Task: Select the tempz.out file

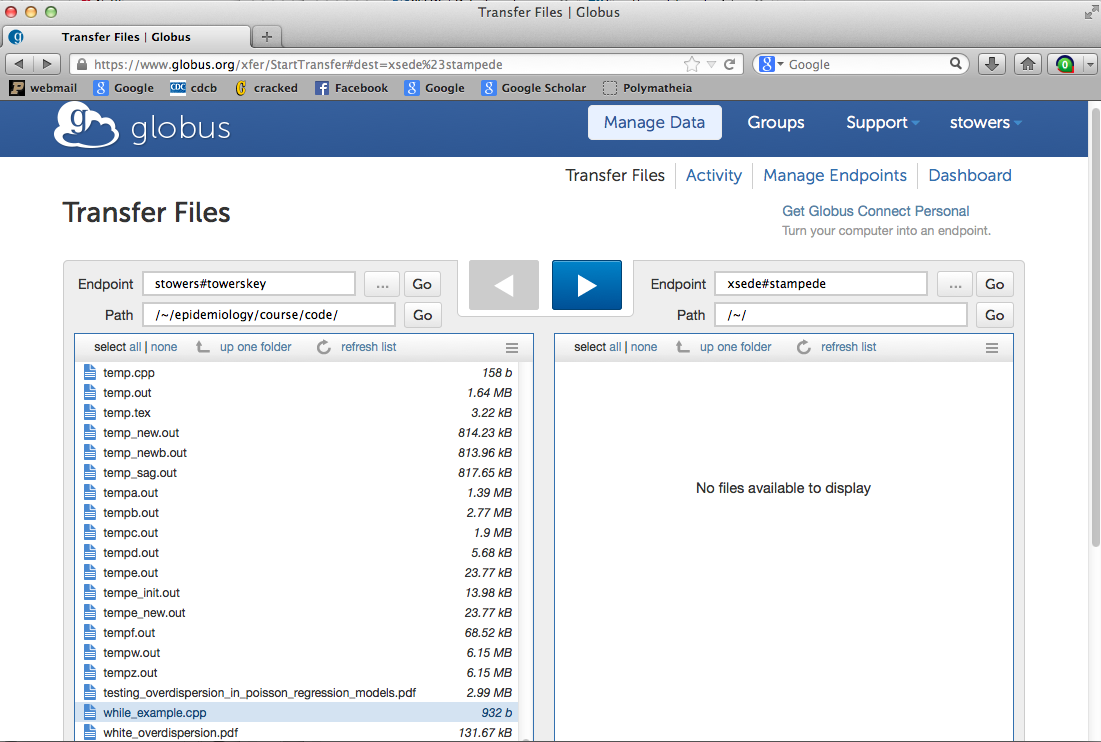Action: (x=296, y=673)
